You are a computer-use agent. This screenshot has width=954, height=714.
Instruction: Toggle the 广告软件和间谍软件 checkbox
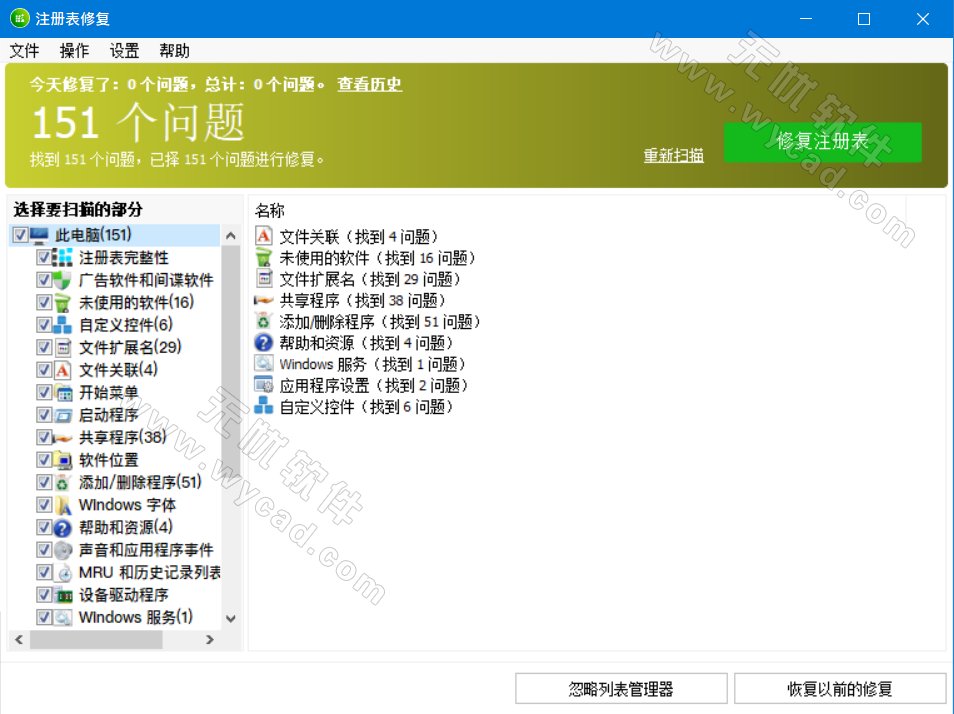tap(43, 280)
